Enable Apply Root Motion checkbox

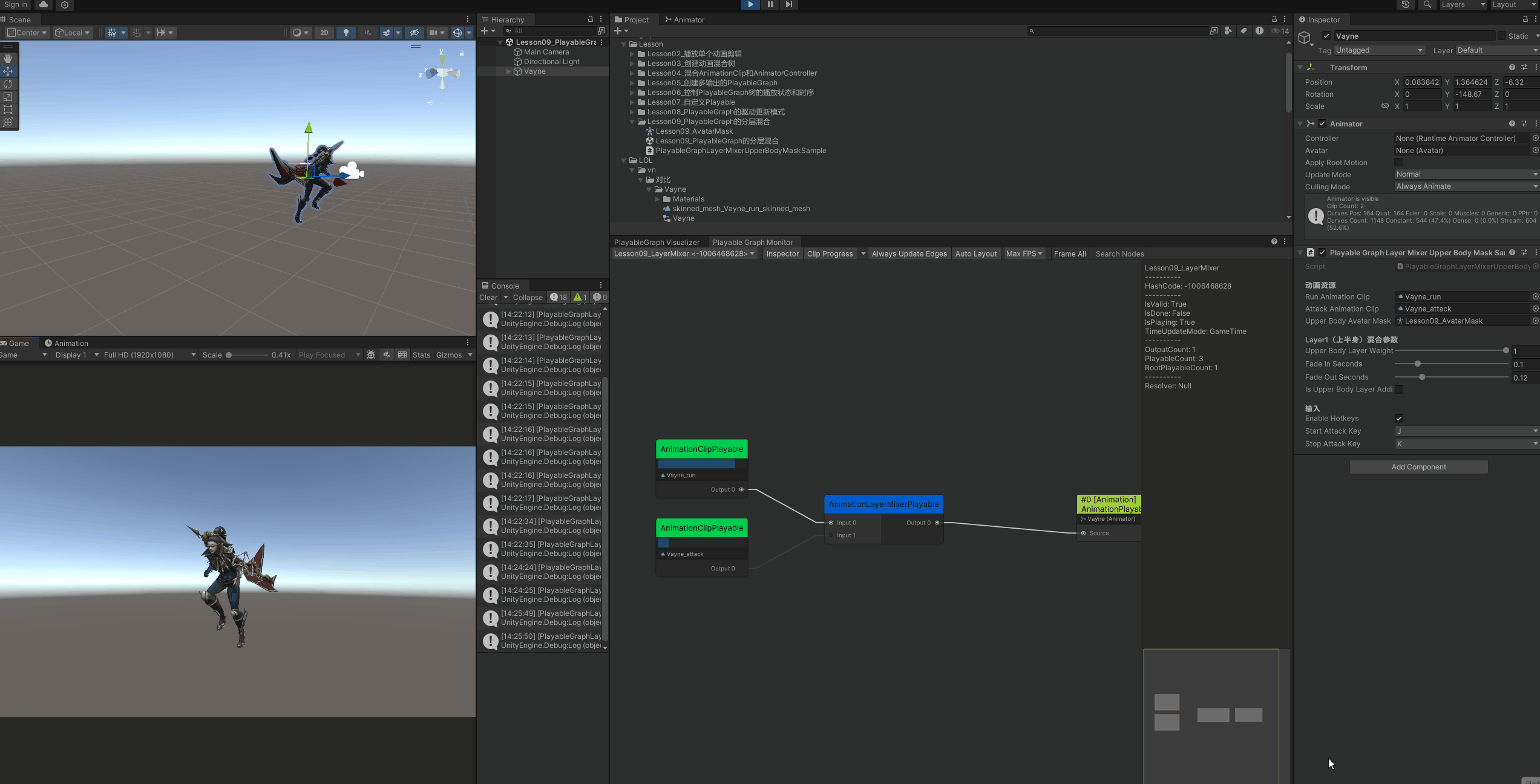coord(1398,163)
